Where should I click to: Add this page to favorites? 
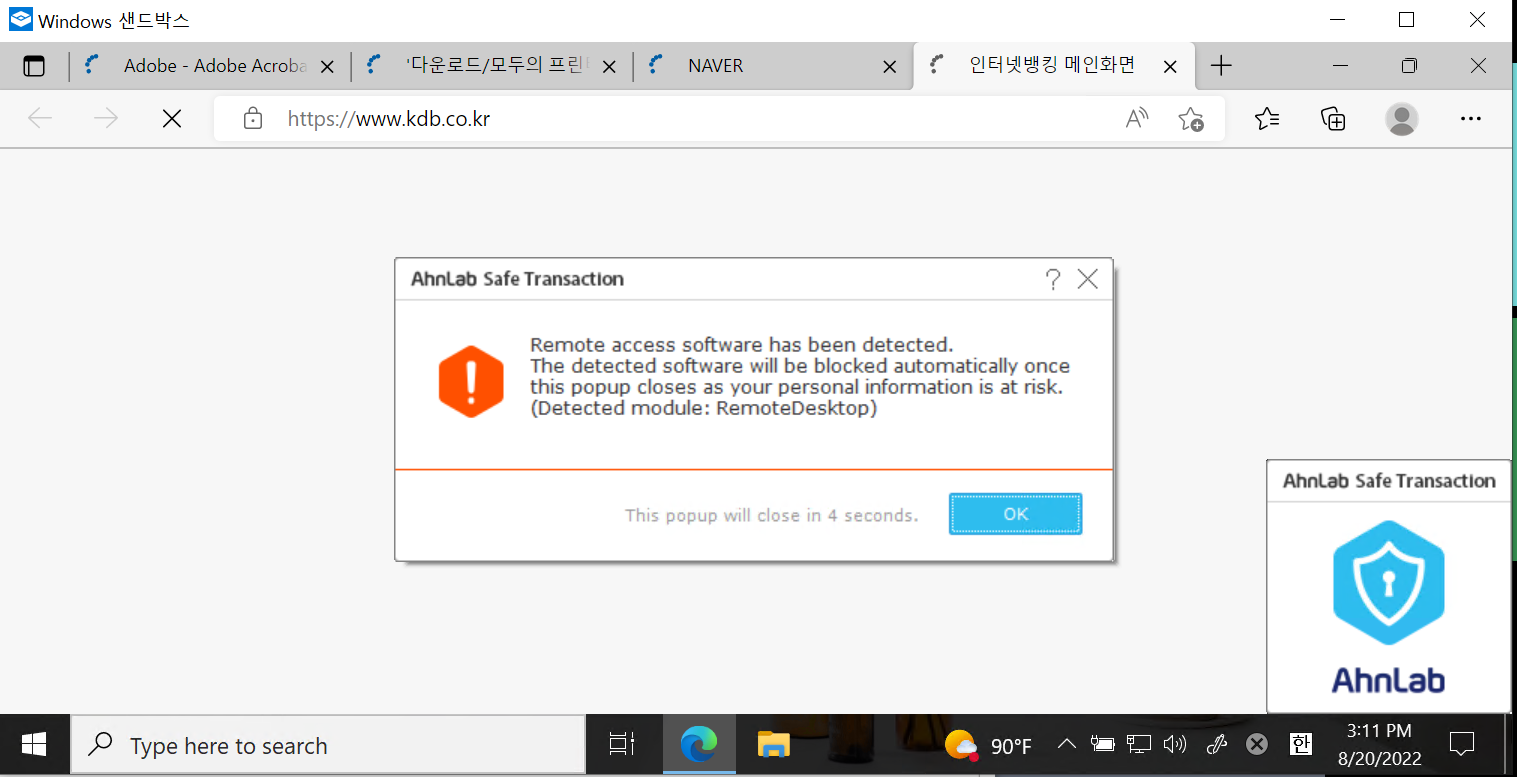[1190, 119]
